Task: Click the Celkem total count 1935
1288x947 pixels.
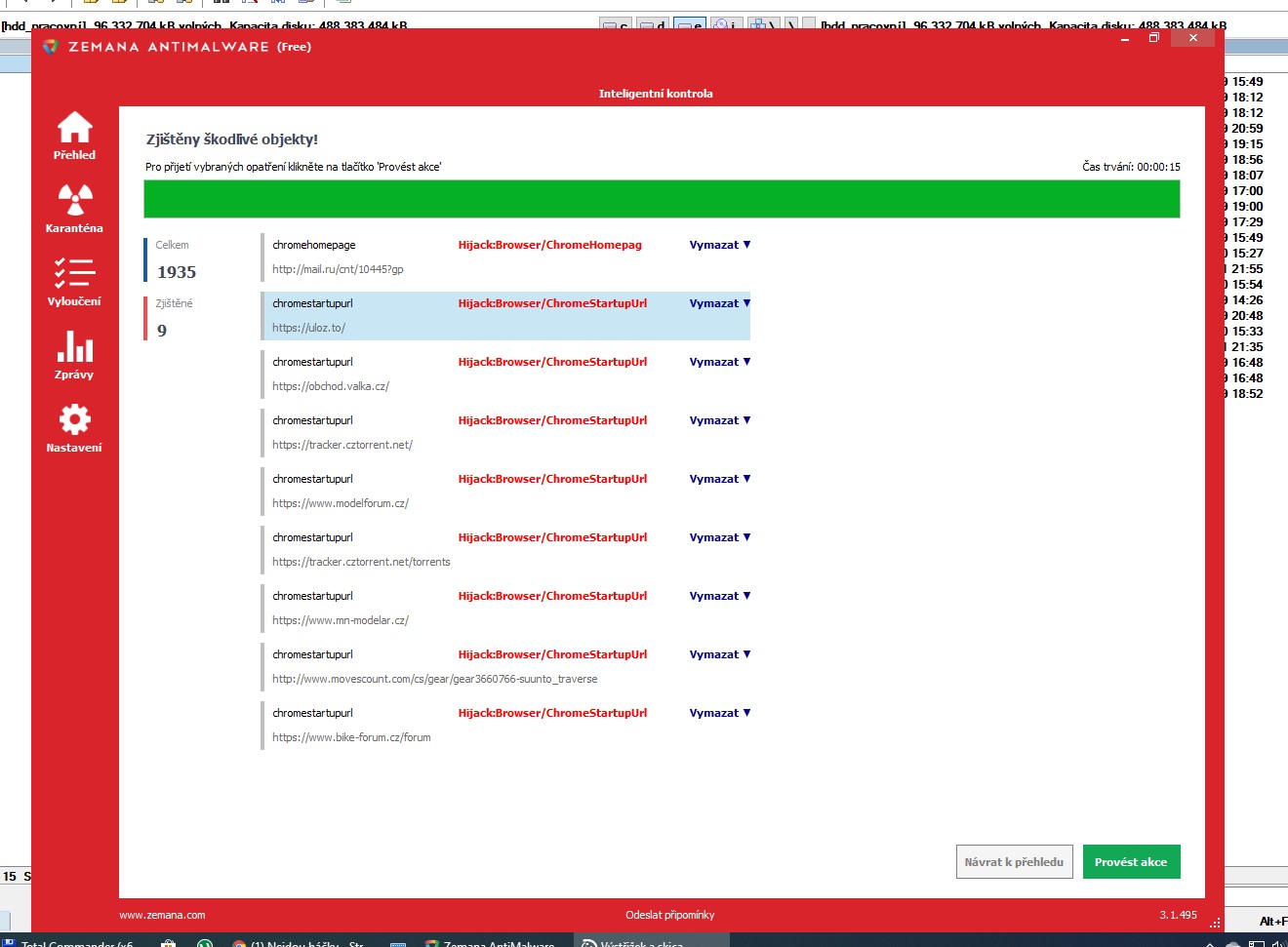Action: (177, 272)
